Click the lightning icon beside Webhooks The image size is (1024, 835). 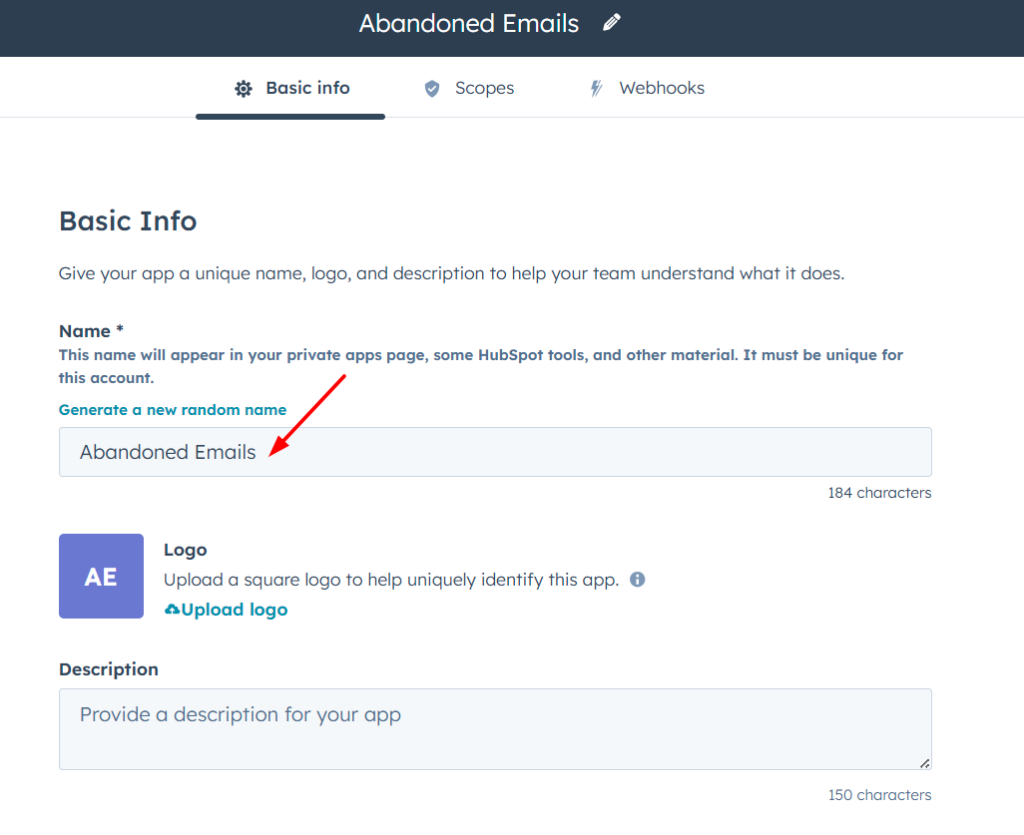pos(596,88)
